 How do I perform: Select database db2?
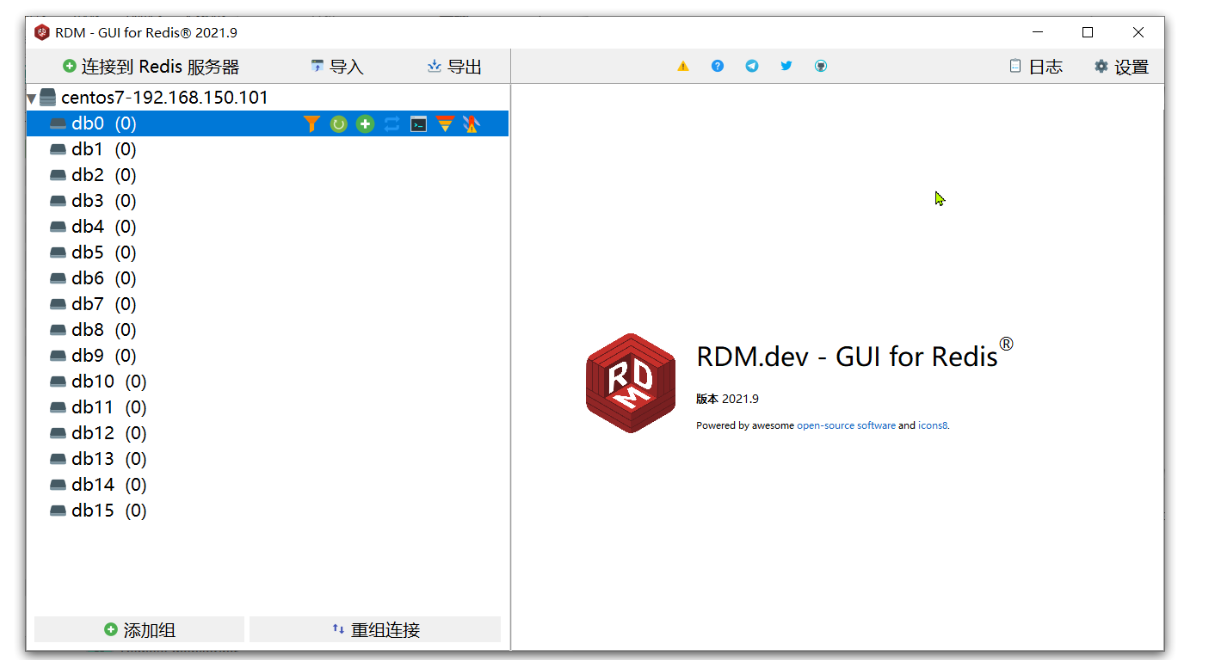point(268,175)
